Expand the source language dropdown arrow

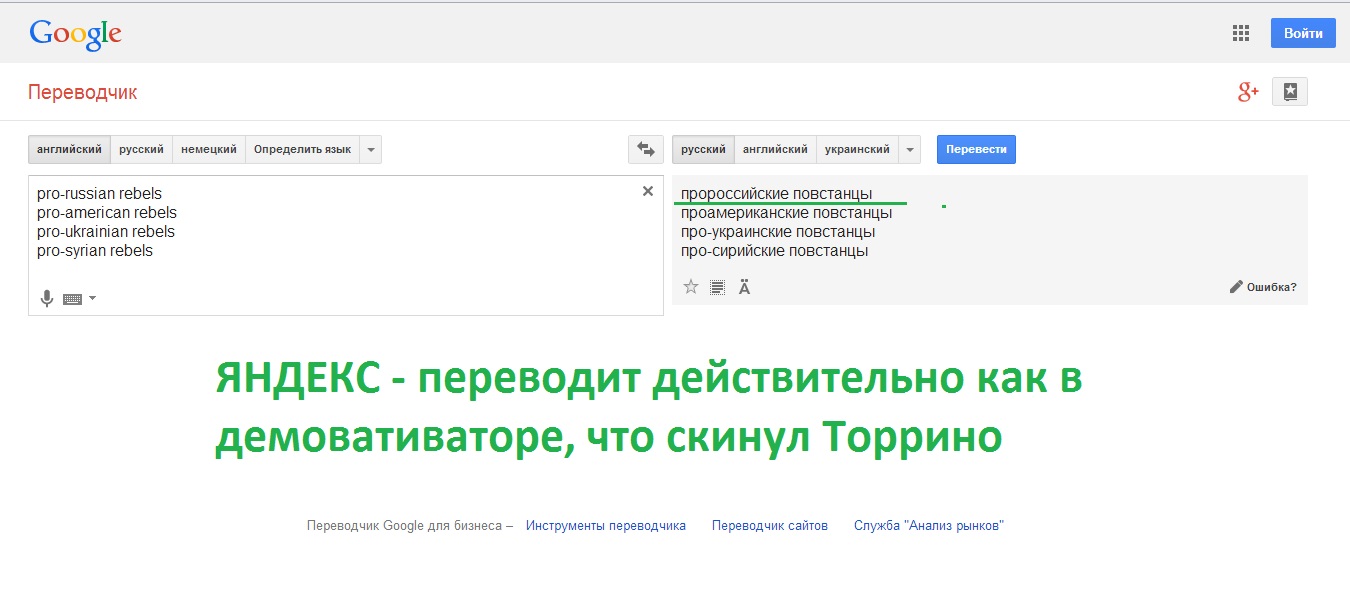point(371,150)
